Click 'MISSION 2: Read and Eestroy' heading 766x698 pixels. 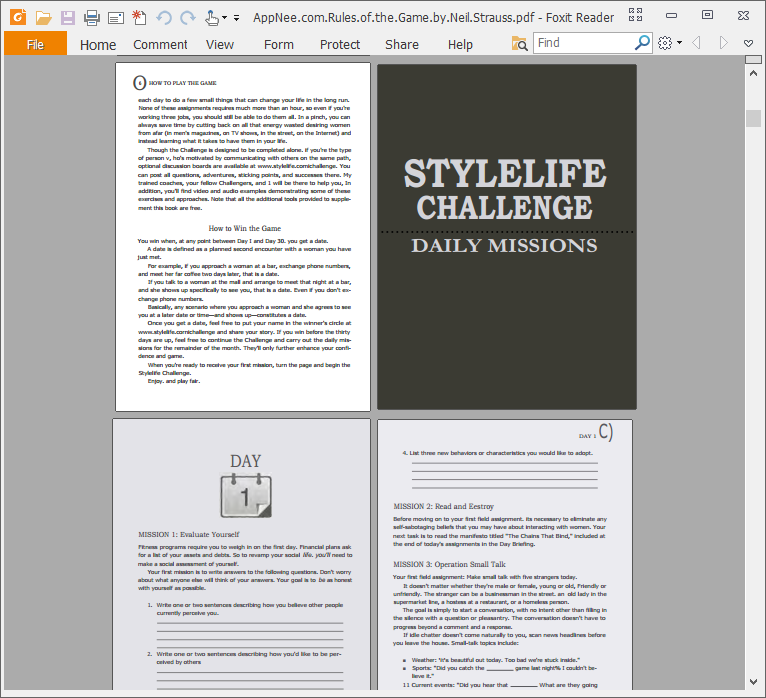444,507
